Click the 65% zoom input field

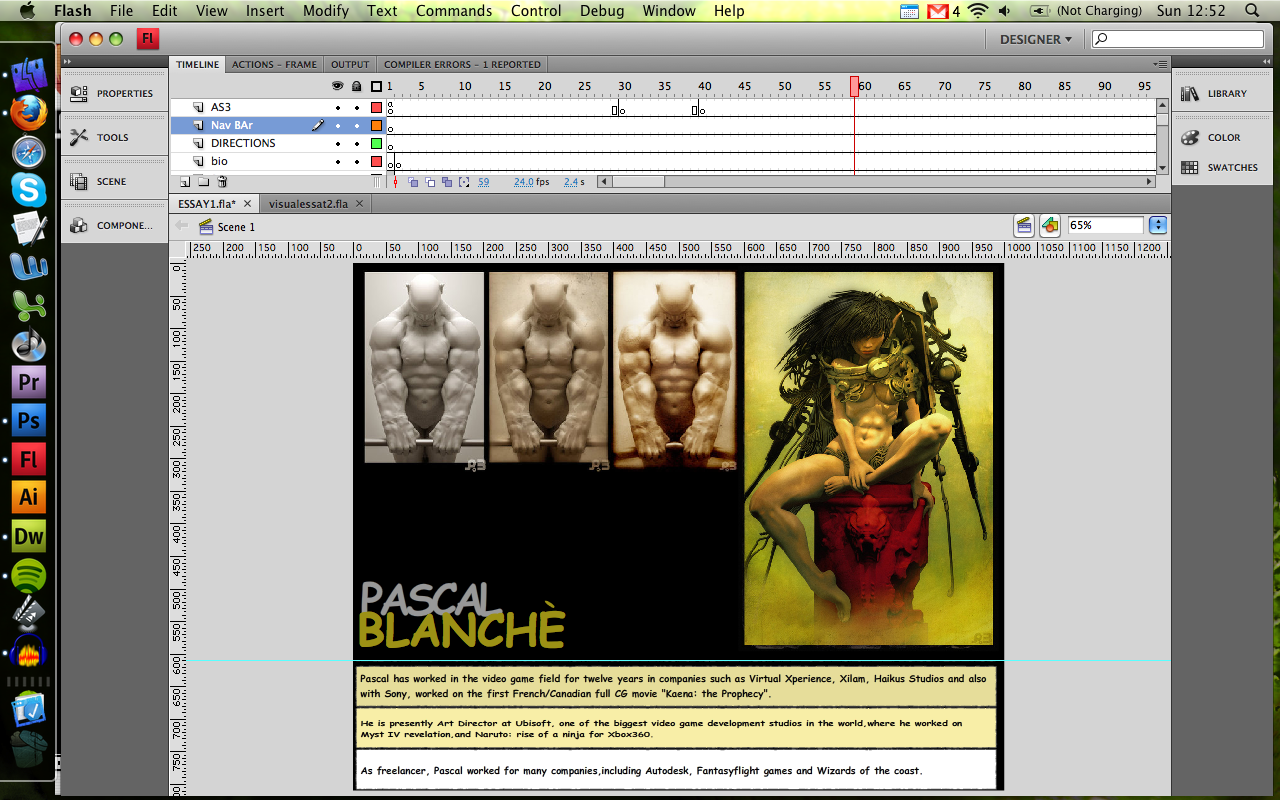click(1106, 225)
